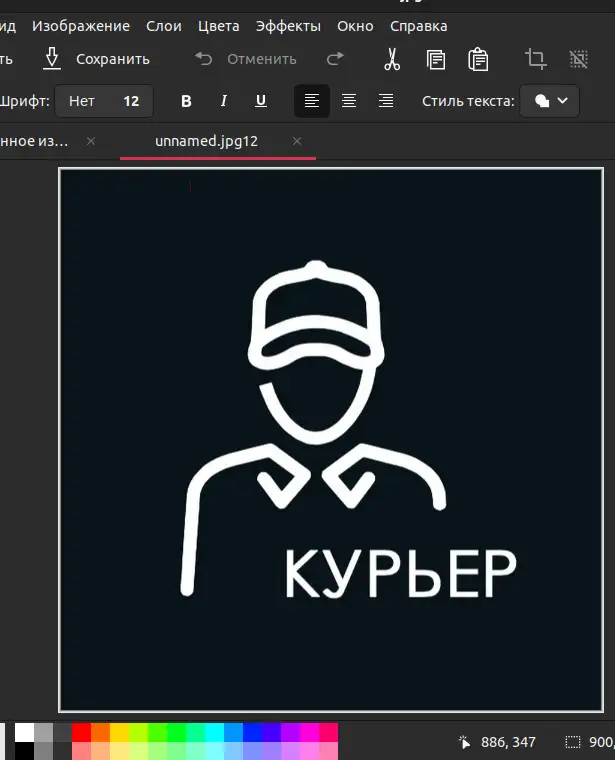
Task: Pick the red swatch in the palette
Action: (x=81, y=732)
